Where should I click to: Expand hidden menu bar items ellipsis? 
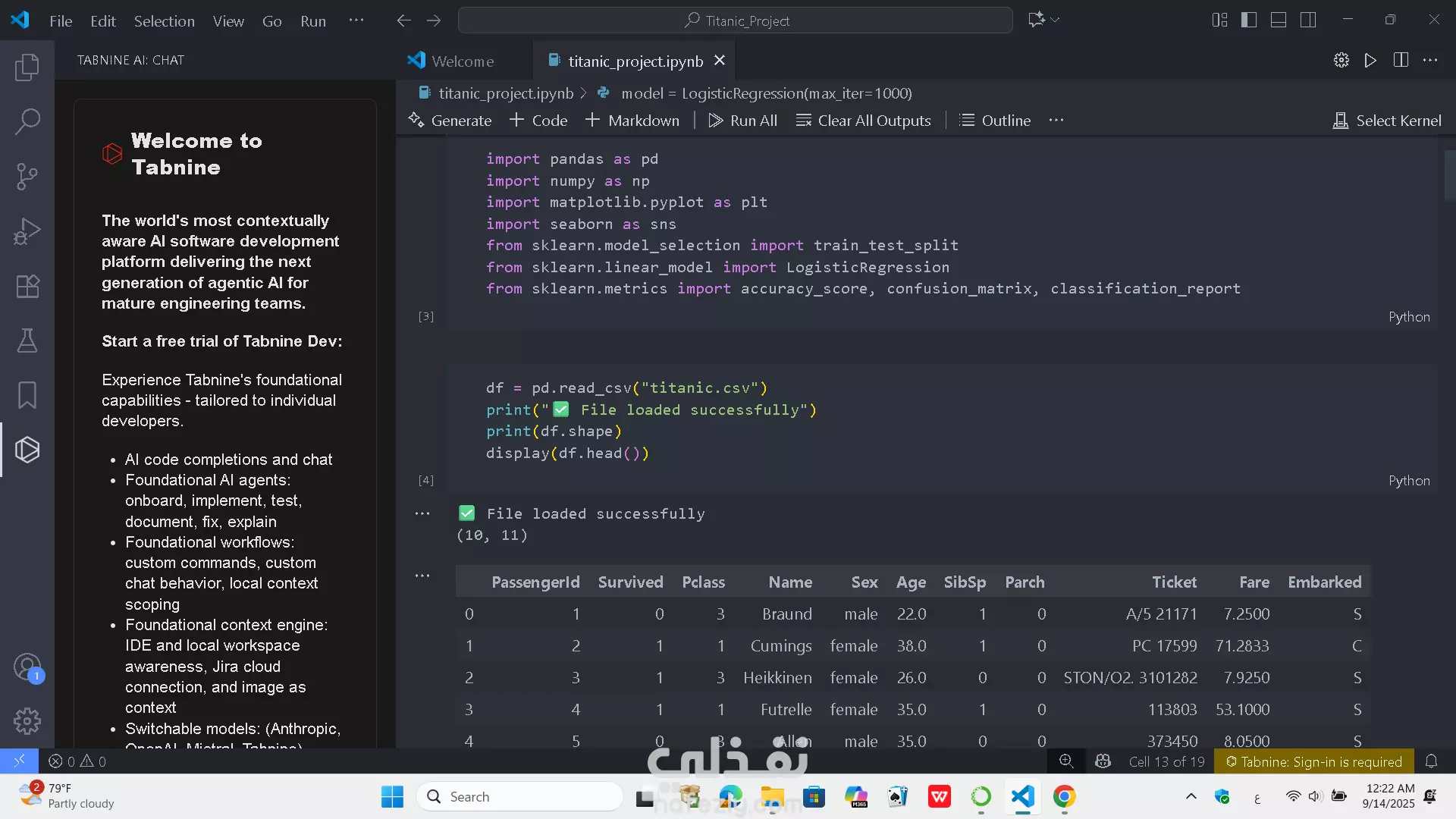[x=356, y=20]
